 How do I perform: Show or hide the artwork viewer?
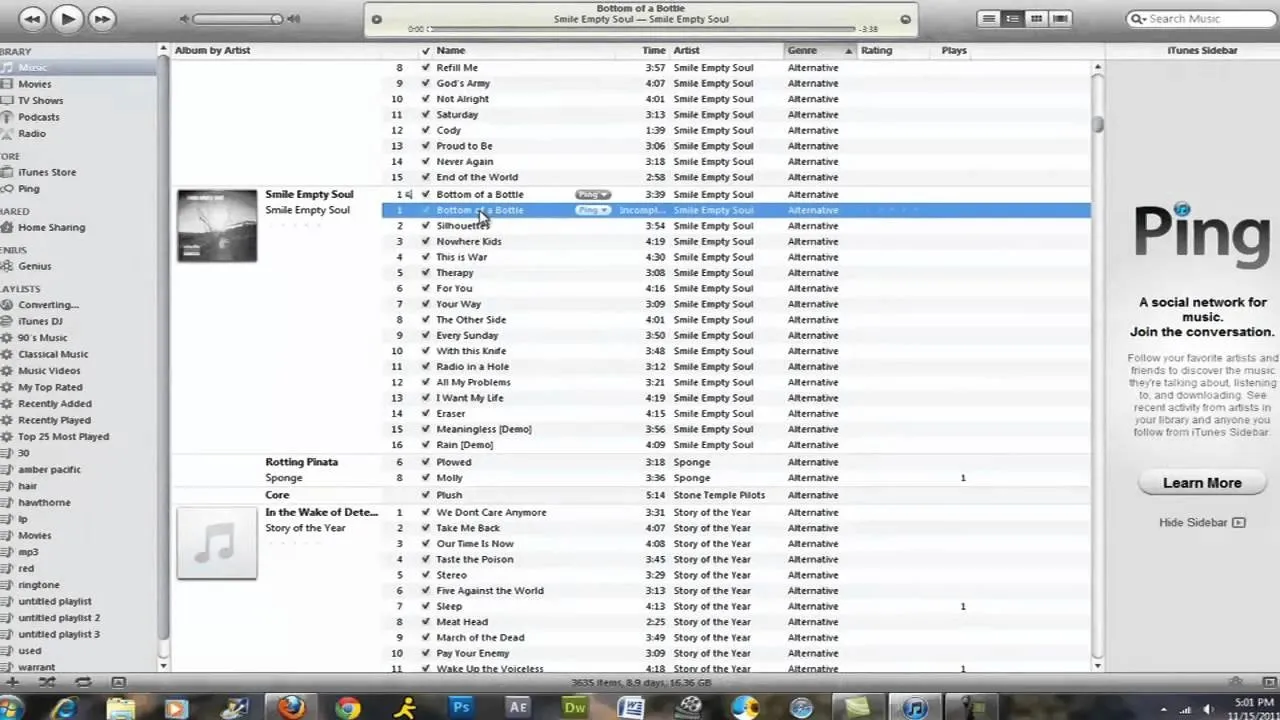(x=119, y=682)
